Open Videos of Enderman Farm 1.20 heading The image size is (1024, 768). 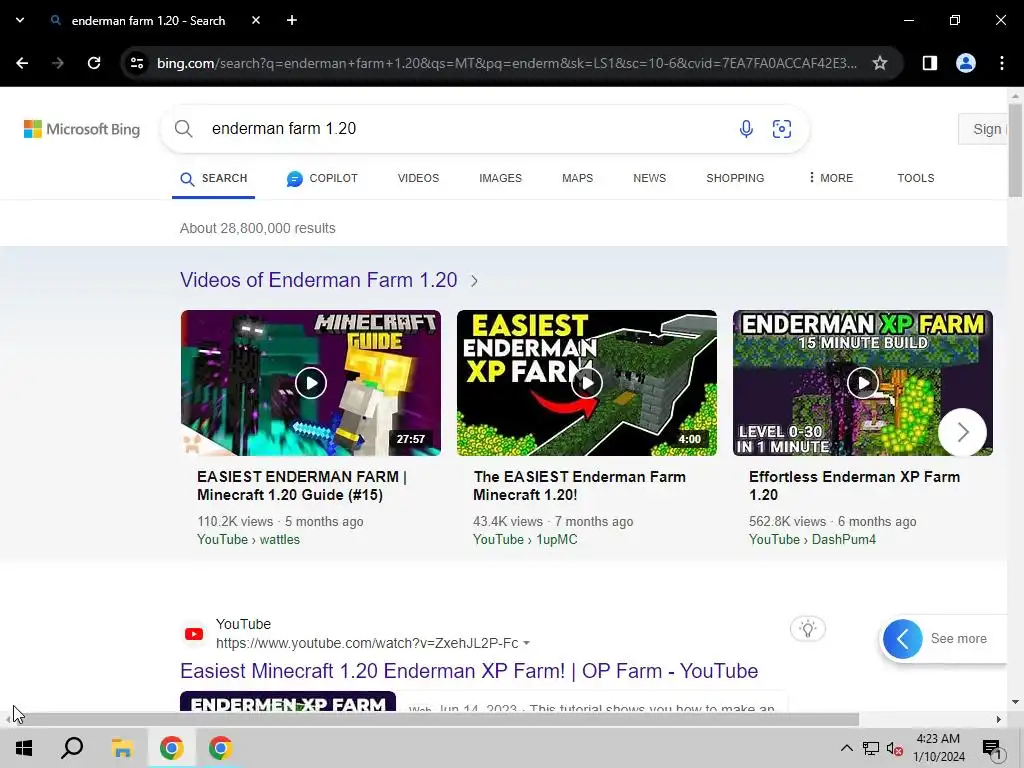click(x=319, y=280)
